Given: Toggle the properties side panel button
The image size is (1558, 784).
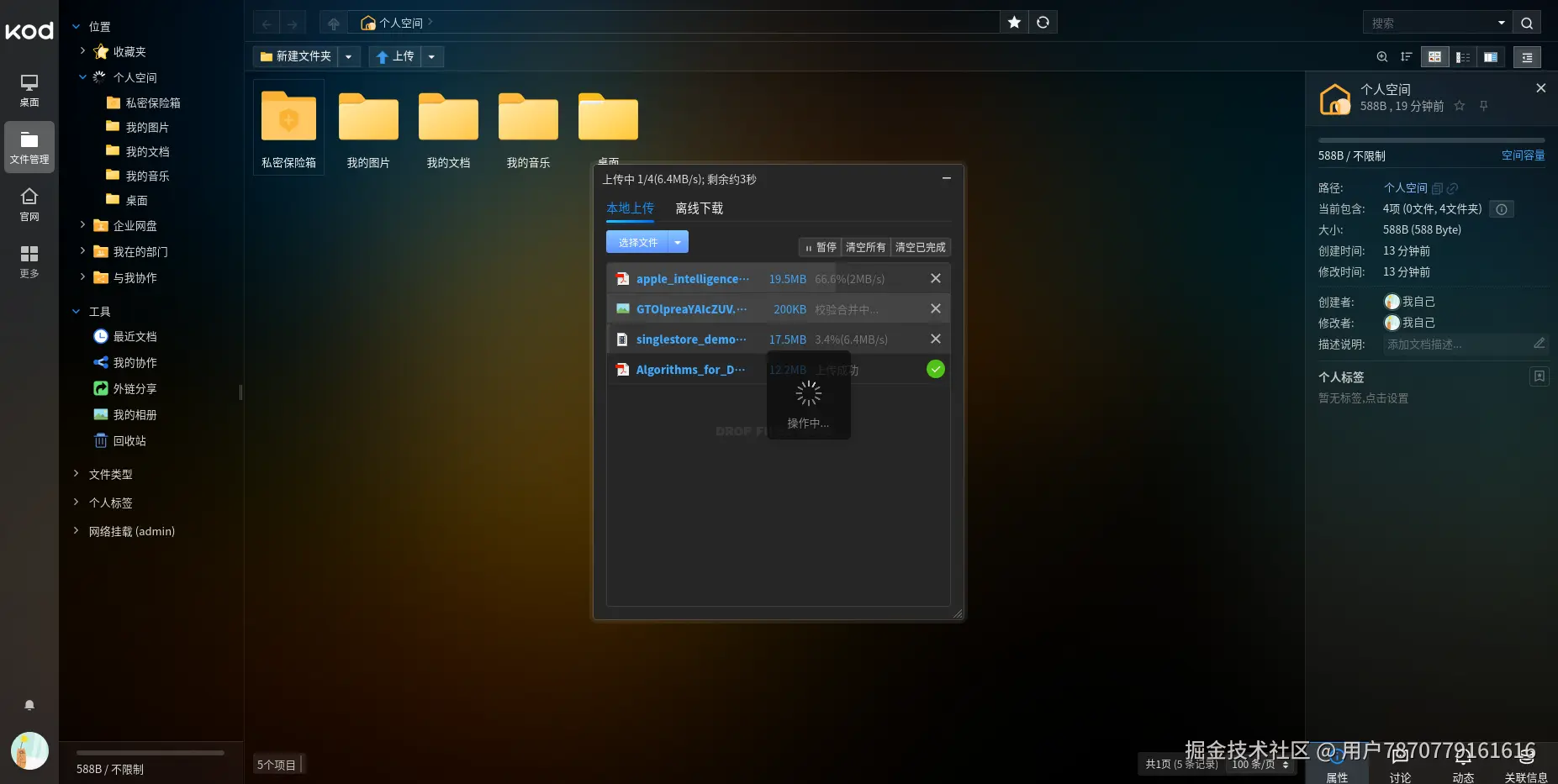Looking at the screenshot, I should [x=1527, y=57].
